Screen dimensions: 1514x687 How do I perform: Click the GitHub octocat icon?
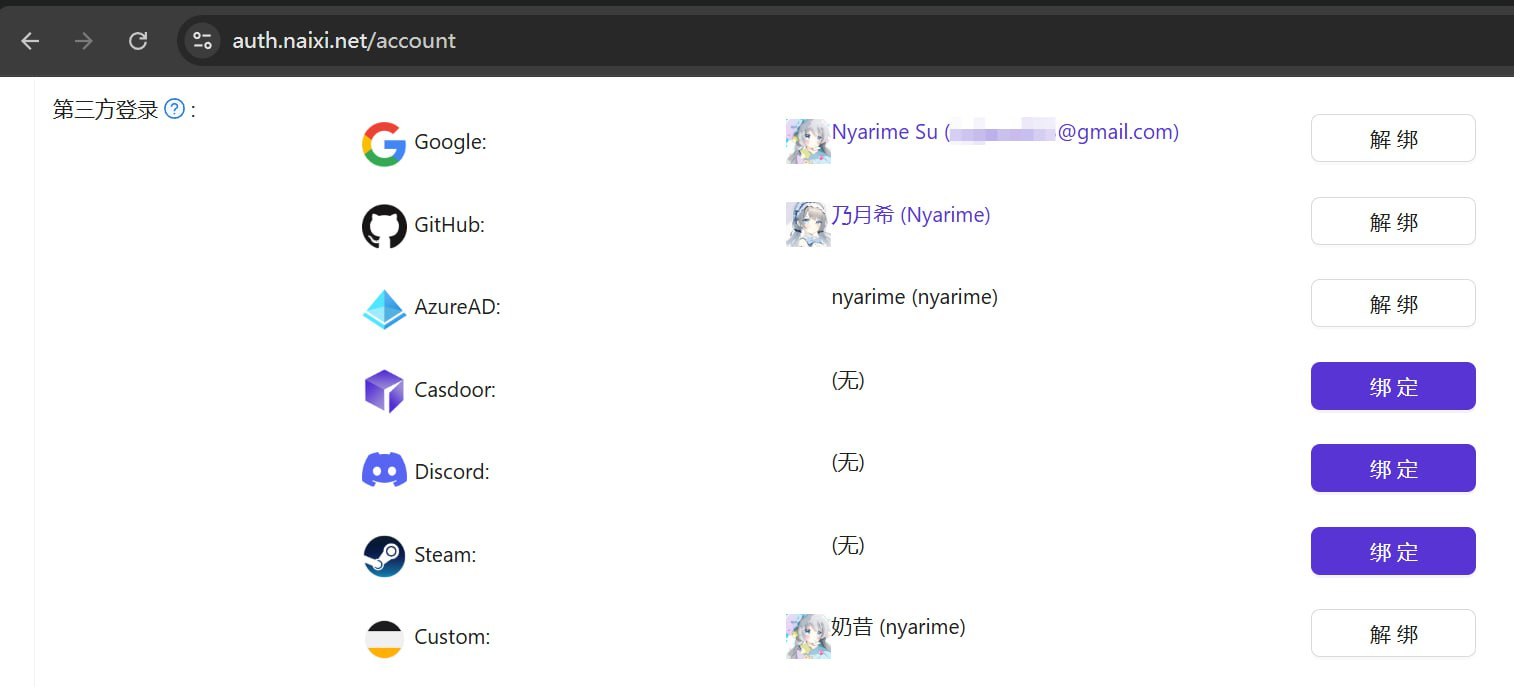383,226
